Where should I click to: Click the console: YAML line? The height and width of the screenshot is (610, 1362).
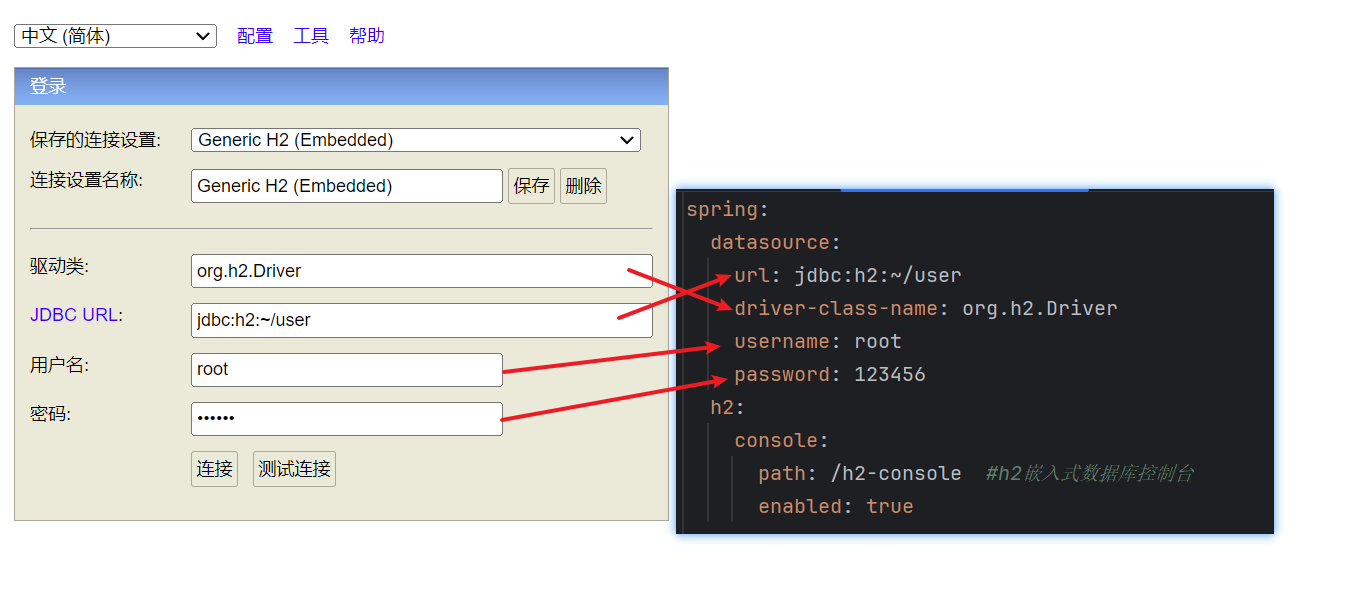click(x=781, y=440)
